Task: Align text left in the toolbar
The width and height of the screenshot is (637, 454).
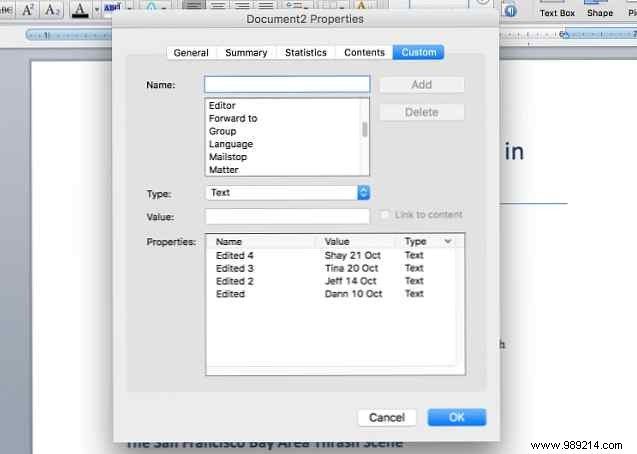Action: pos(194,5)
